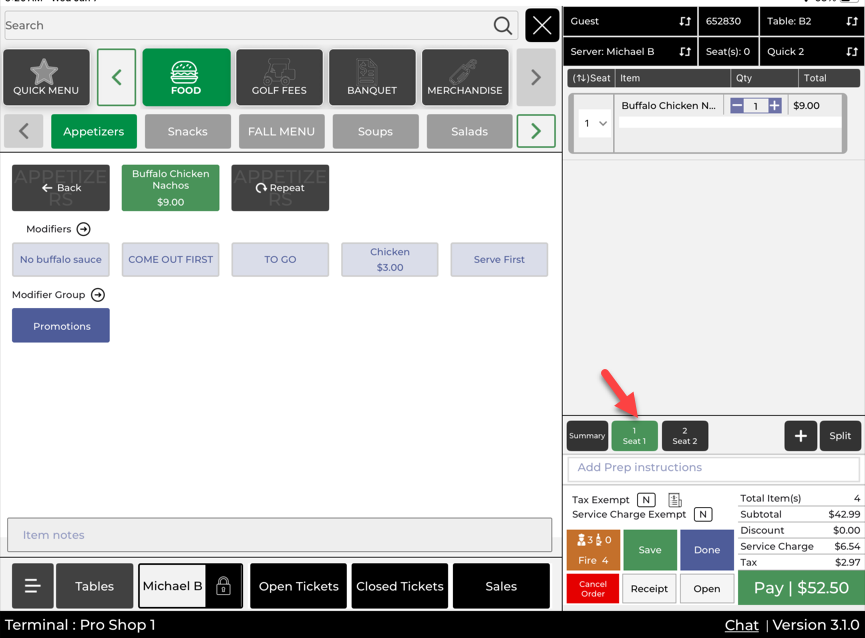This screenshot has height=638, width=865.
Task: Expand the Modifier Group arrow
Action: pos(98,295)
